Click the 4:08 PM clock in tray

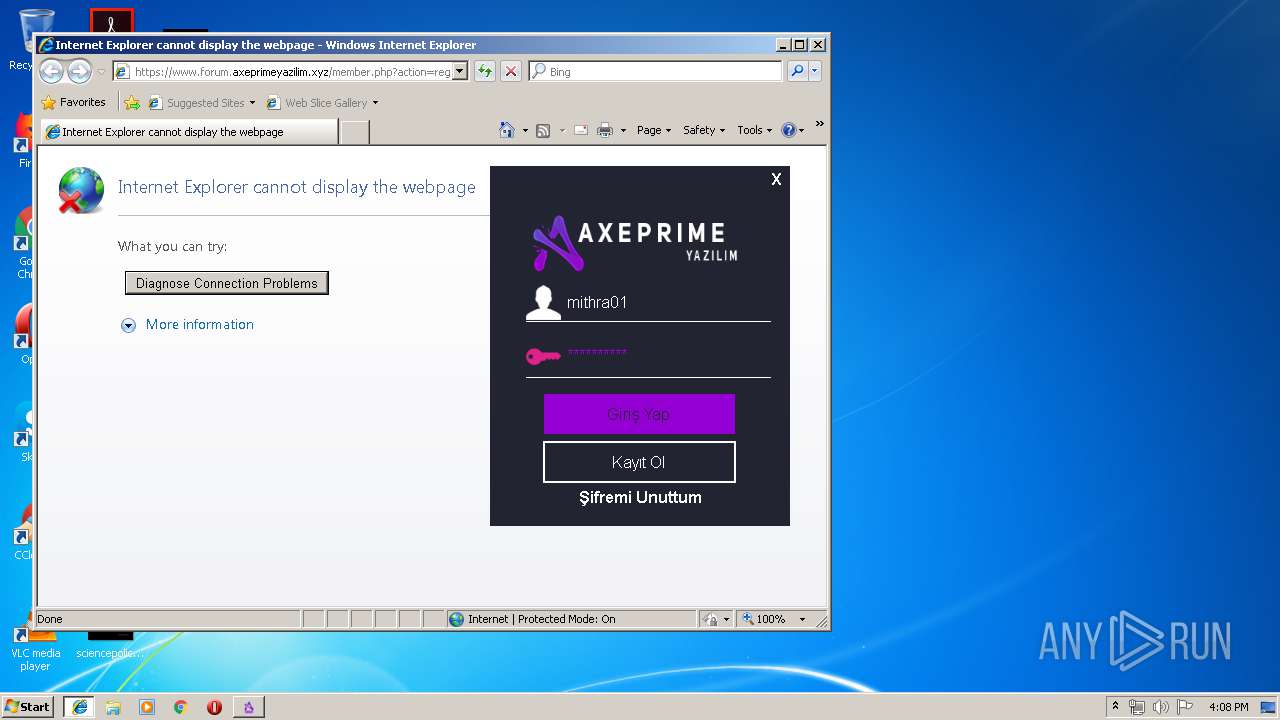1228,707
